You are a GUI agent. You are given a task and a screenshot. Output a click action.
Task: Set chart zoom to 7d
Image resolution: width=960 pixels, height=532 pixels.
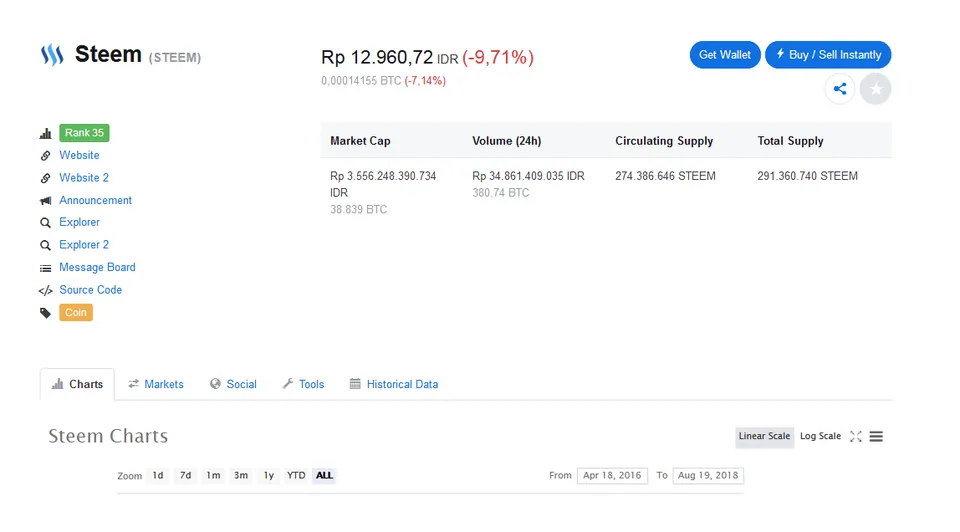tap(186, 476)
